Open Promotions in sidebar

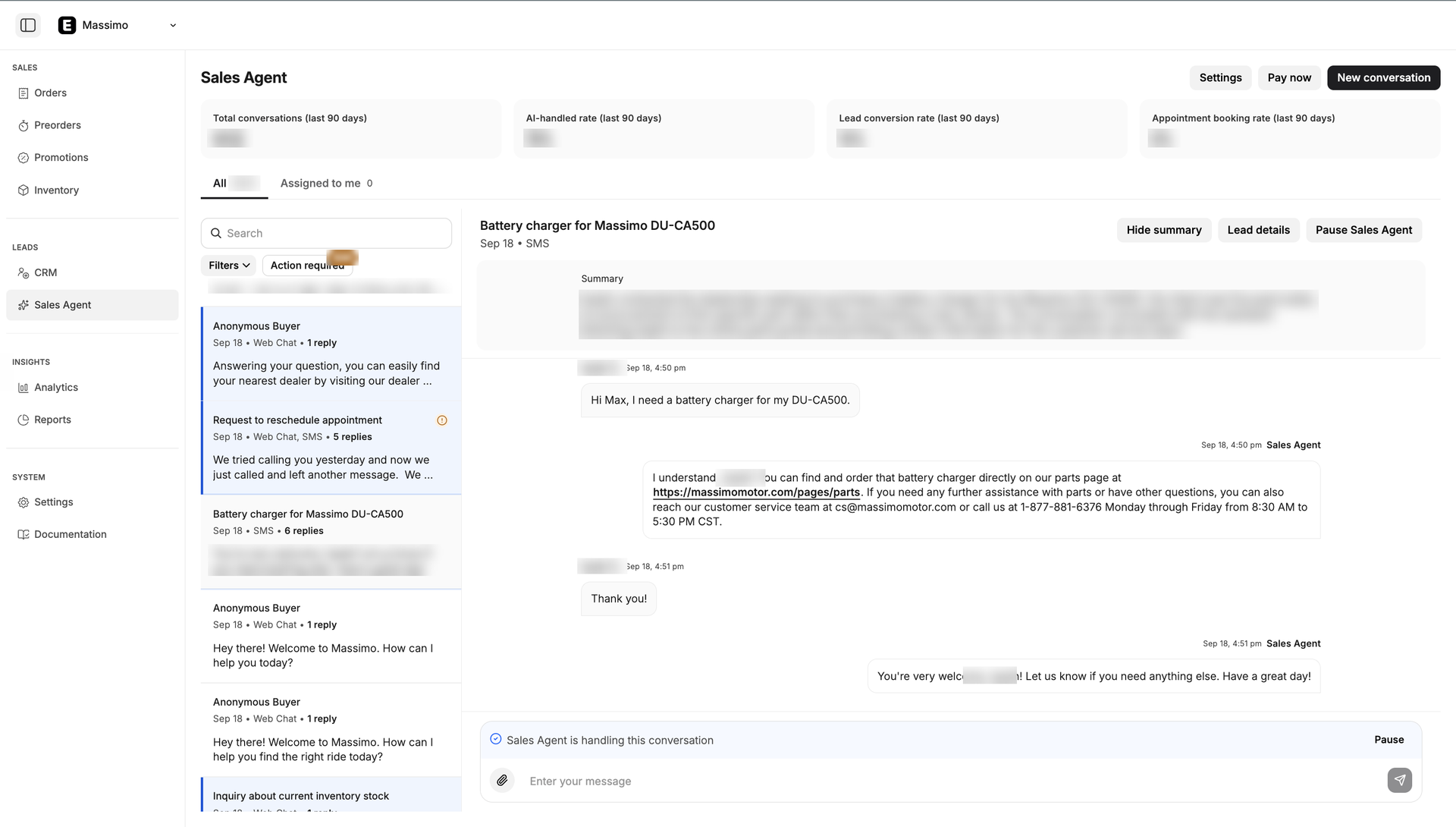pos(93,158)
